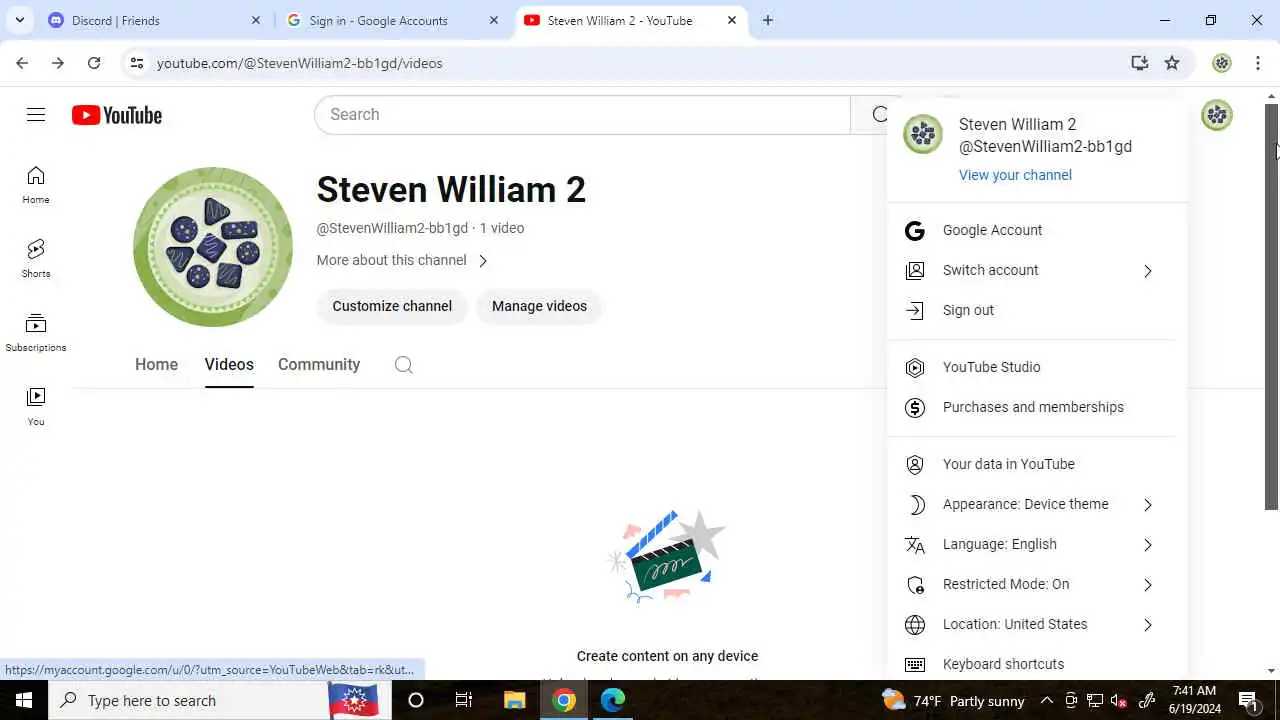Click the address bar URL
The height and width of the screenshot is (720, 1280).
299,63
